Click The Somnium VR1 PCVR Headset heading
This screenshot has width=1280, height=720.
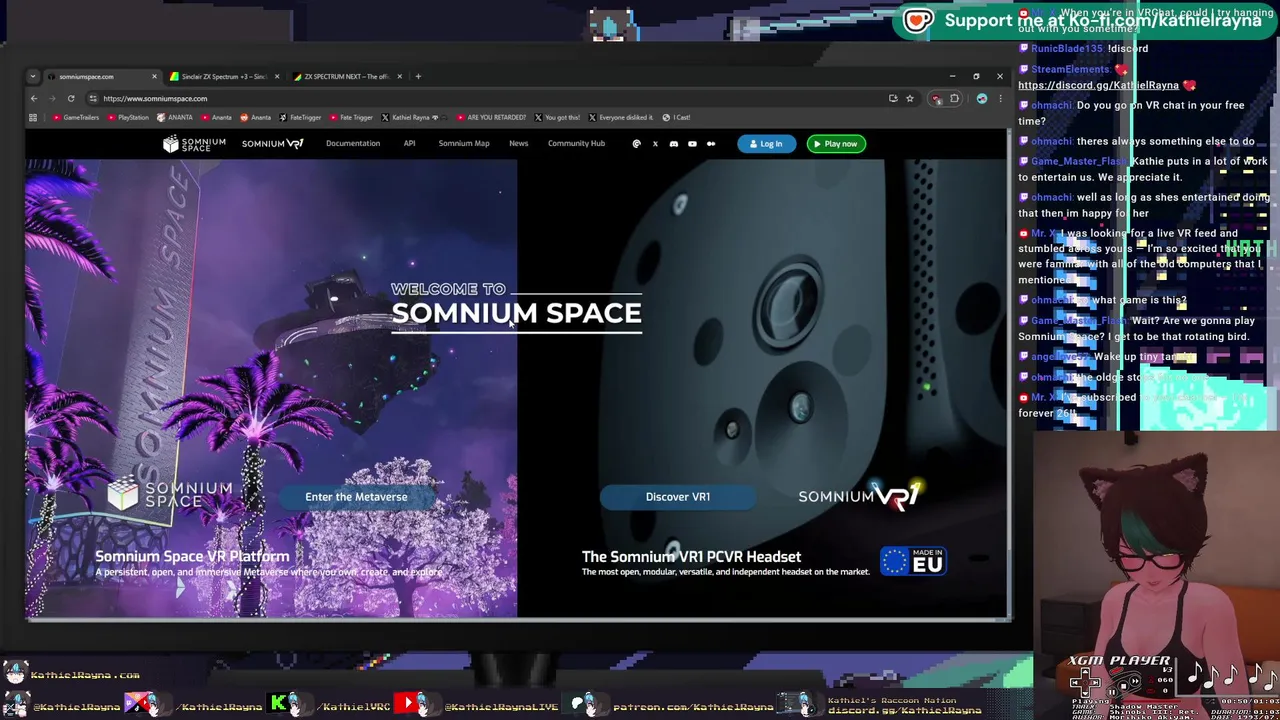pyautogui.click(x=691, y=557)
